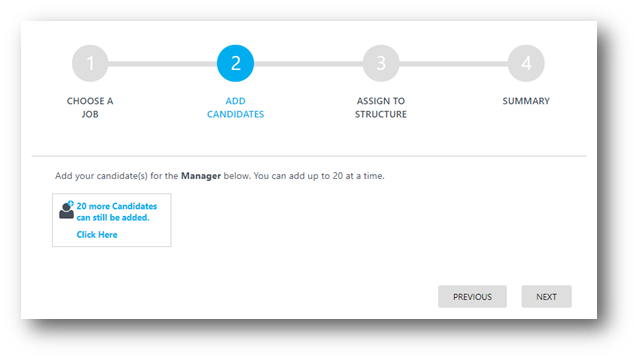Screen dimensions: 639x361
Task: Click the plus badge on the person icon
Action: click(71, 203)
